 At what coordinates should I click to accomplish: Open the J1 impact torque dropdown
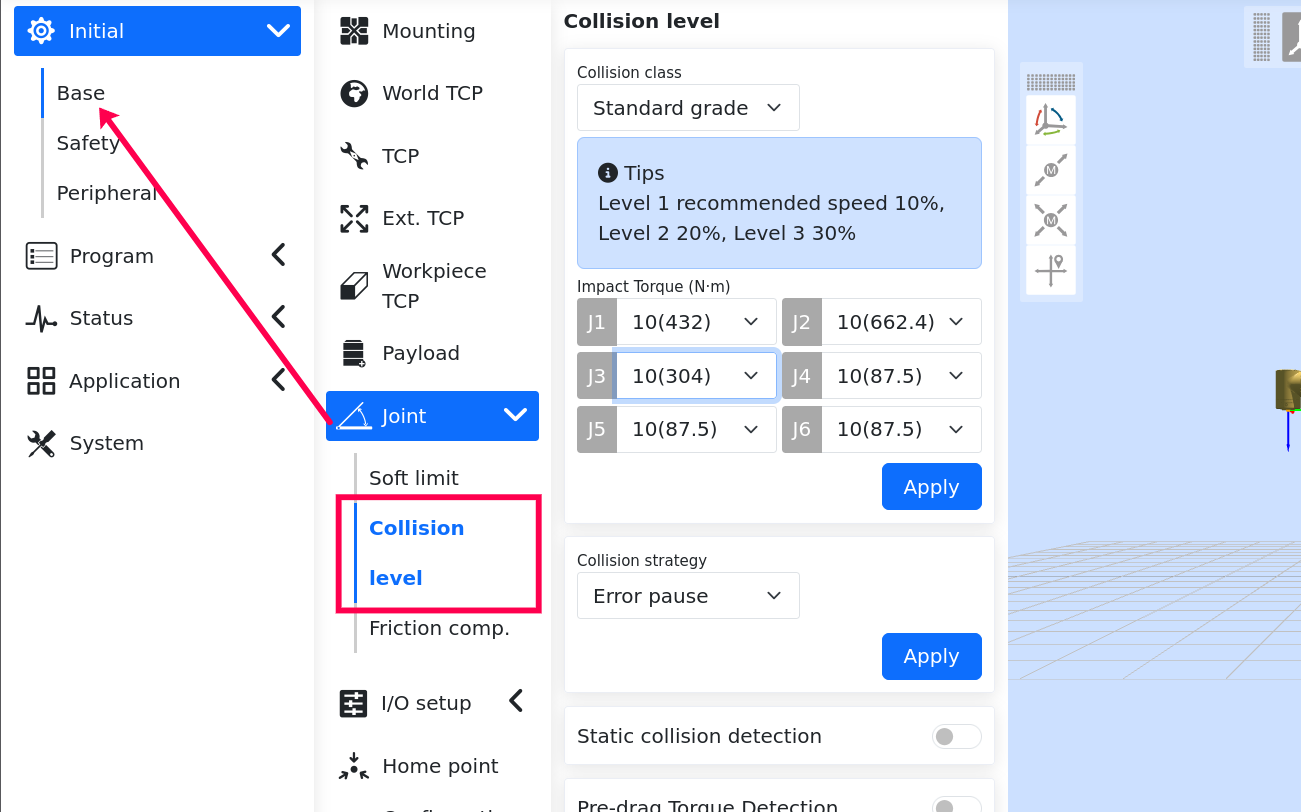pyautogui.click(x=696, y=322)
